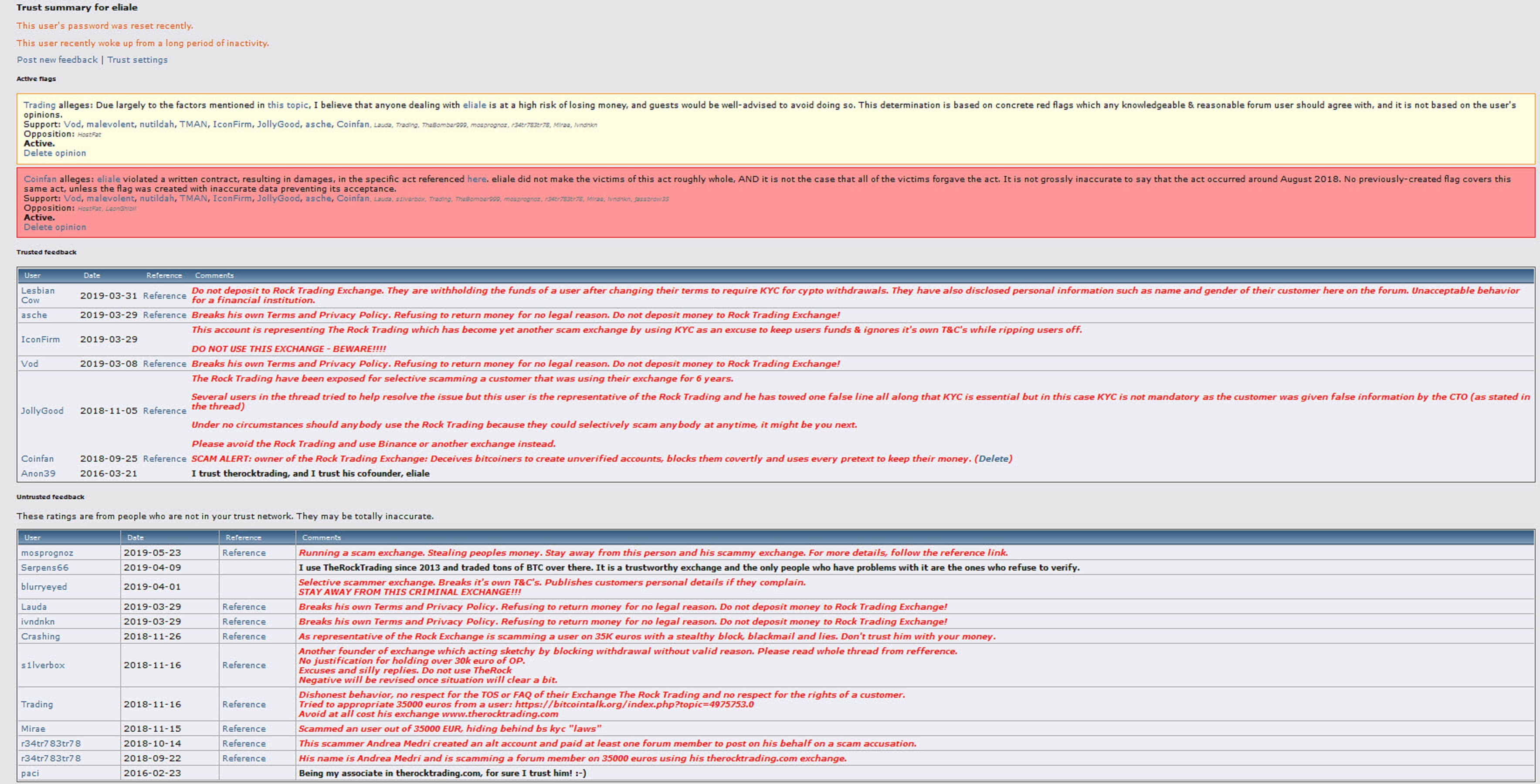Open Anon39's profile in trusted feedback
The width and height of the screenshot is (1540, 784).
click(x=38, y=473)
